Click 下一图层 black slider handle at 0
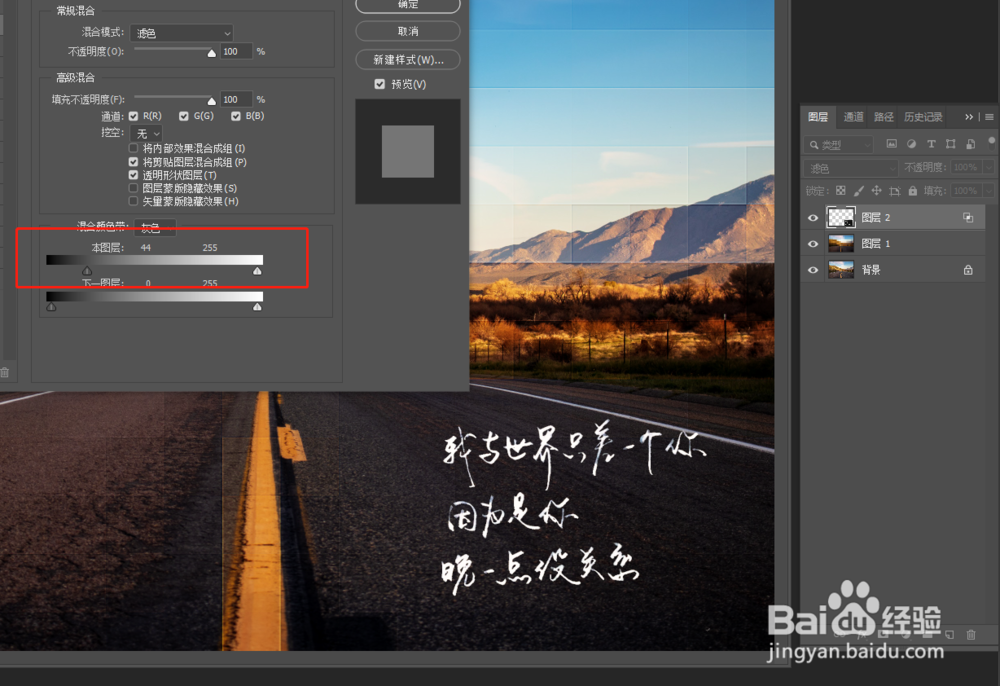1000x686 pixels. [51, 307]
